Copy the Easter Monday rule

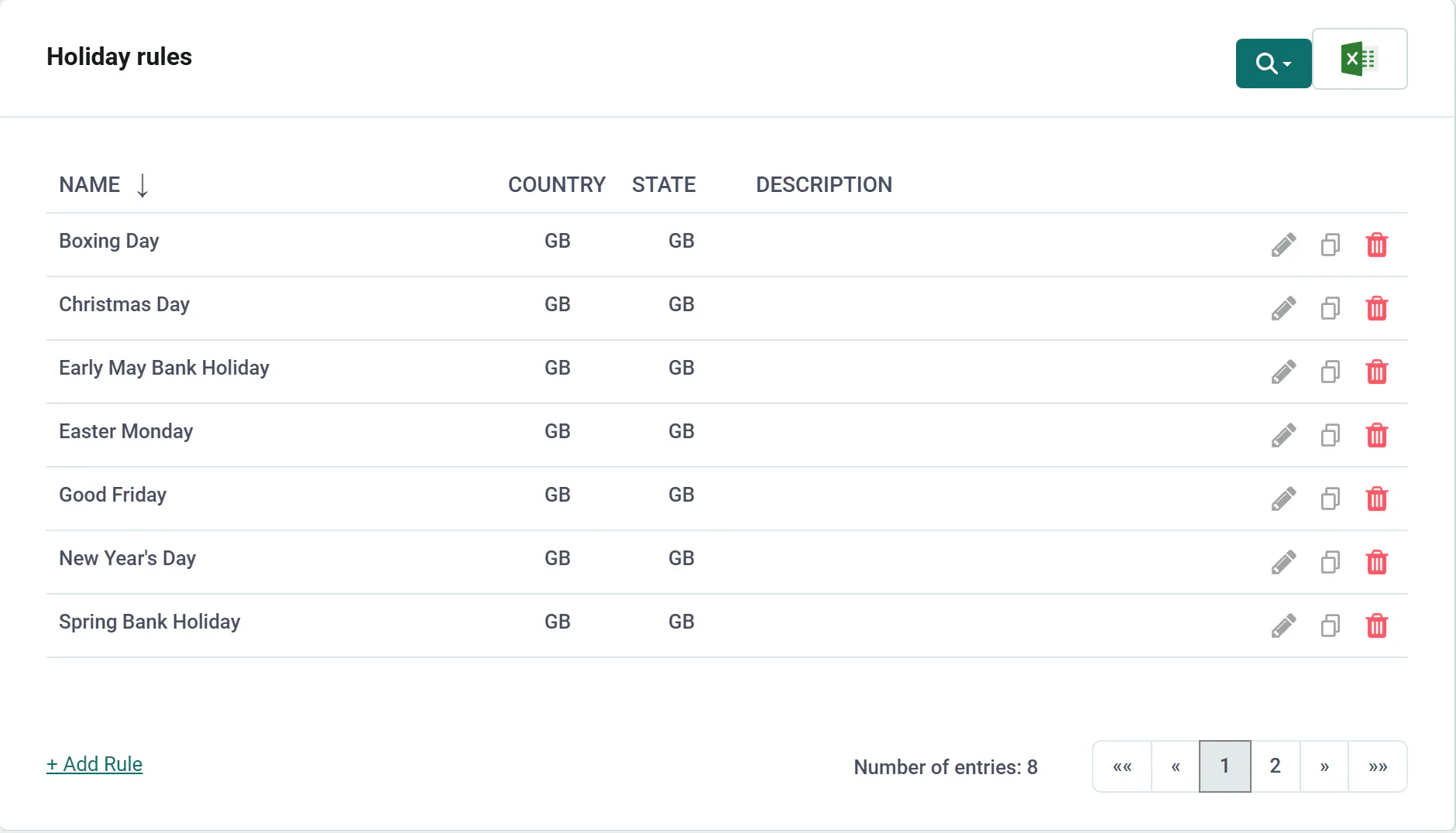(1331, 435)
